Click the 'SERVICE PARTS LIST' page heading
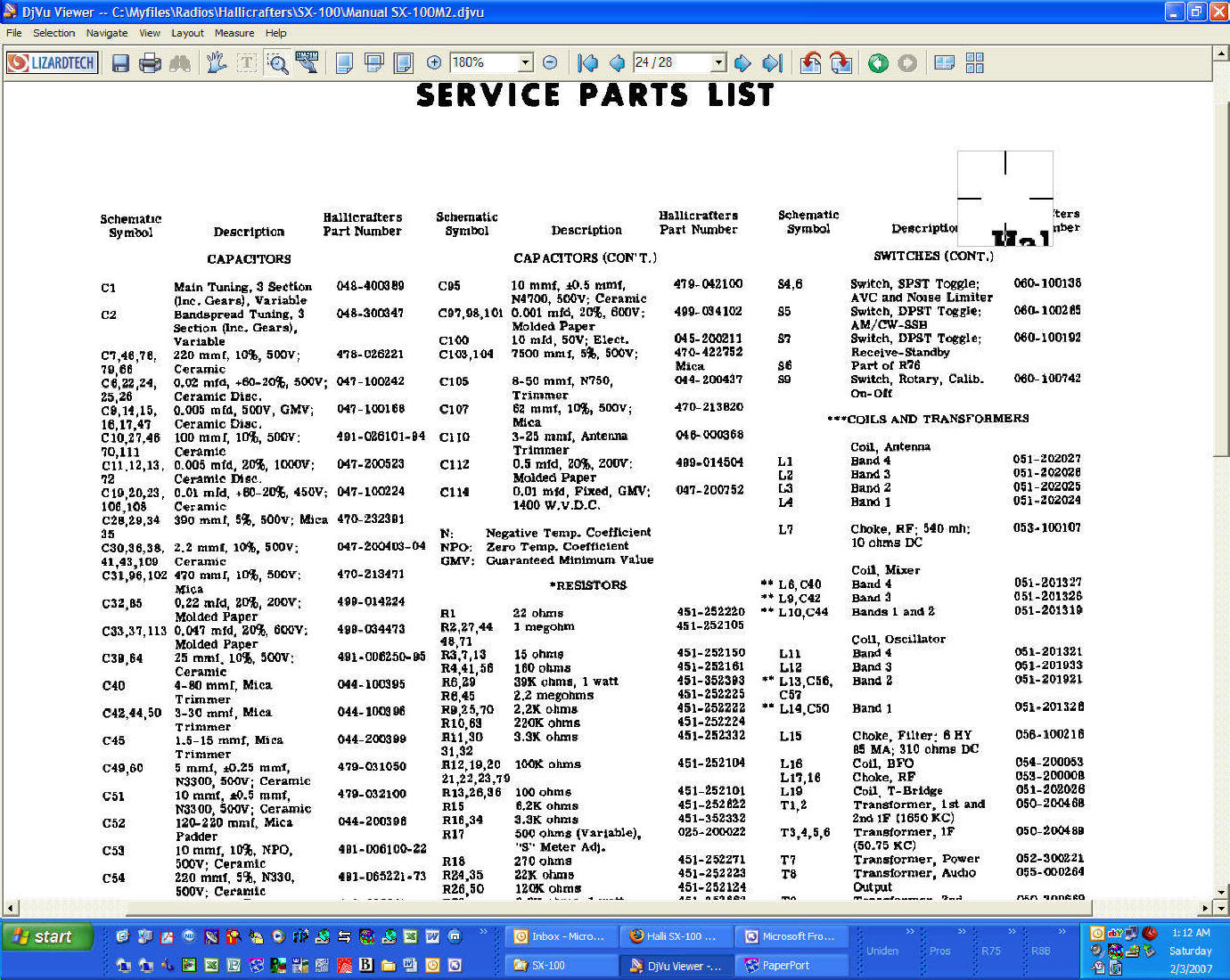Screen dimensions: 1230x980 pos(594,94)
